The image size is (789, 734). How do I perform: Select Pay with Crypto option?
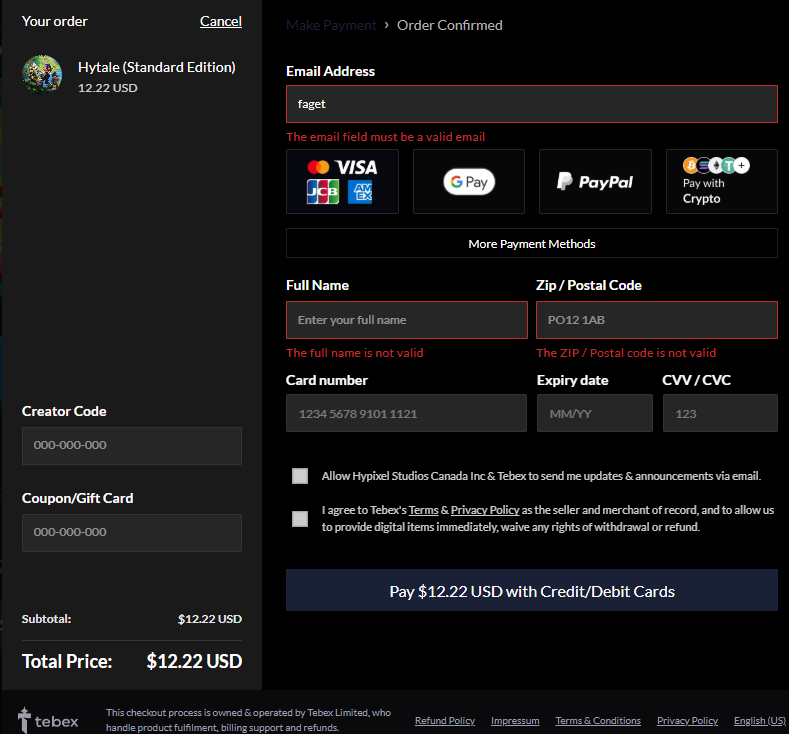click(x=722, y=181)
